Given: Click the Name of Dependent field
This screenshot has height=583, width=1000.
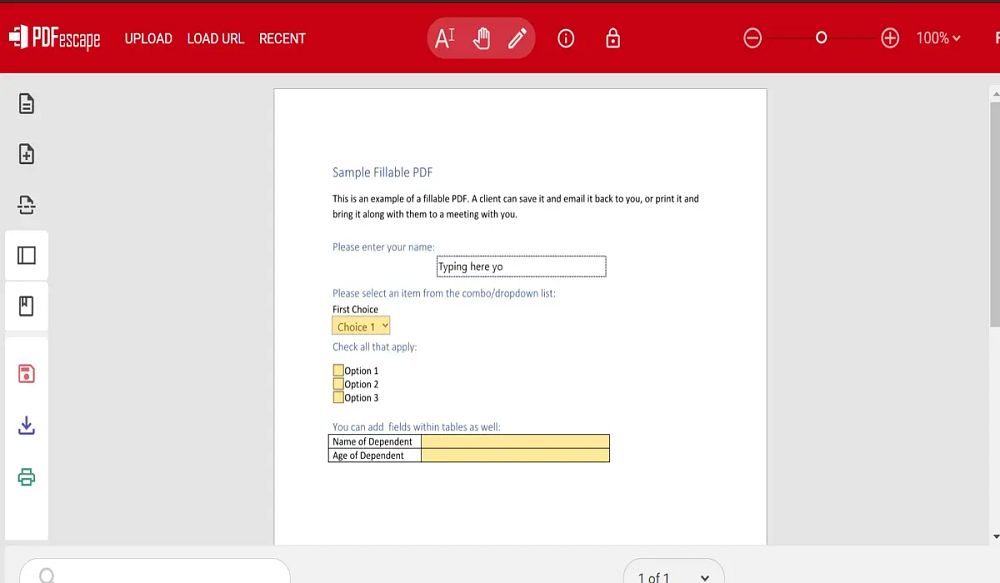Looking at the screenshot, I should (515, 441).
